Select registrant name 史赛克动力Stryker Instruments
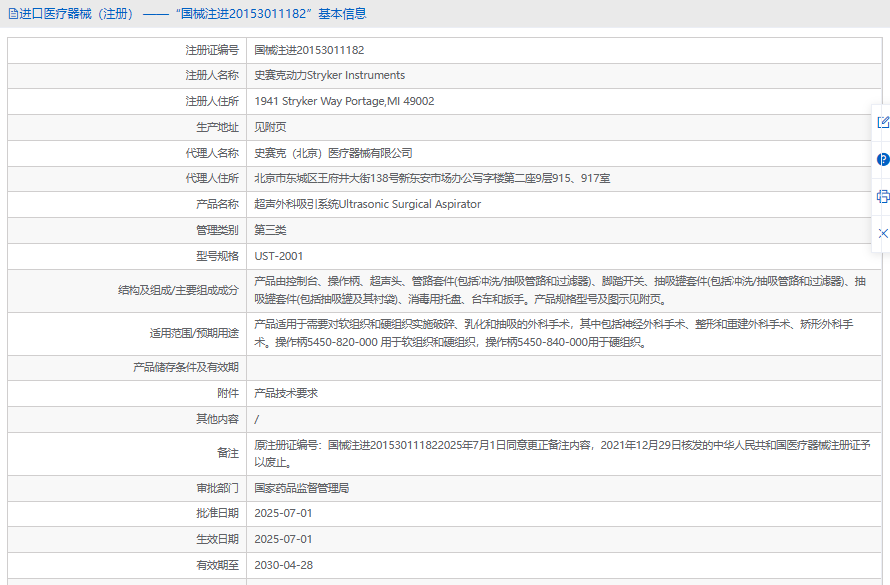 [x=330, y=75]
